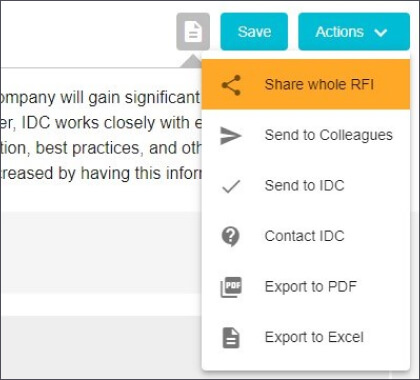The width and height of the screenshot is (420, 380).
Task: Click the gray document notes icon
Action: [193, 32]
